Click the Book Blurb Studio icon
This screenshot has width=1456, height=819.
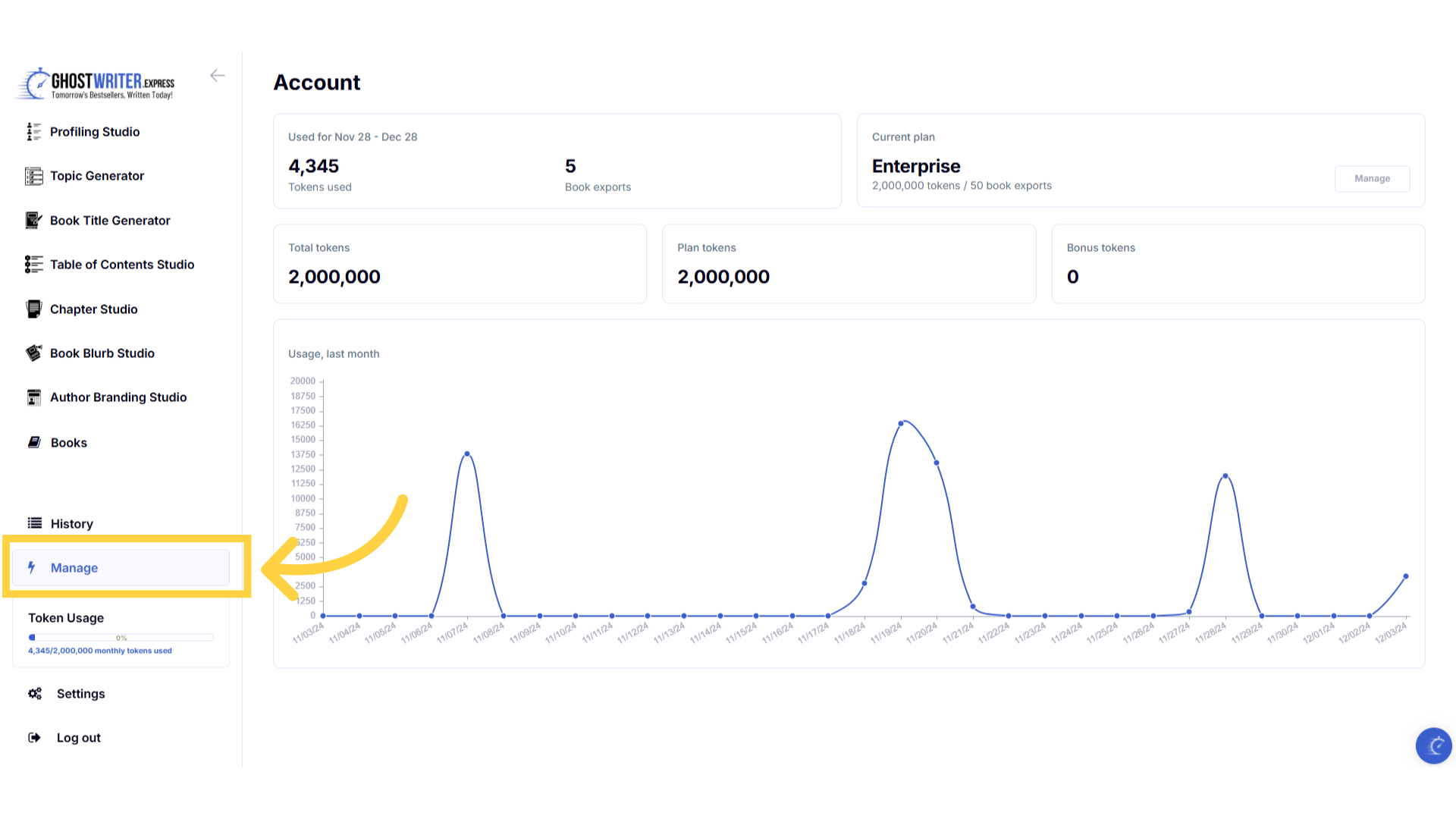33,353
